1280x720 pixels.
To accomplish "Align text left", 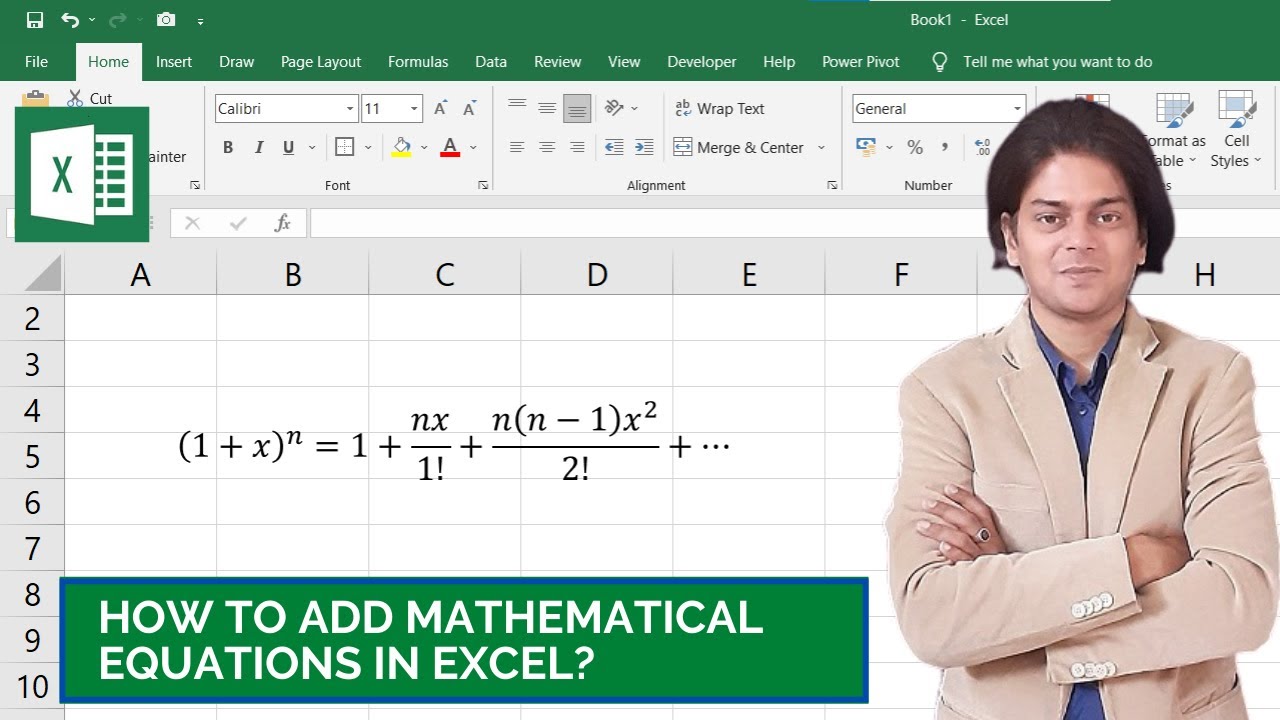I will click(x=517, y=147).
